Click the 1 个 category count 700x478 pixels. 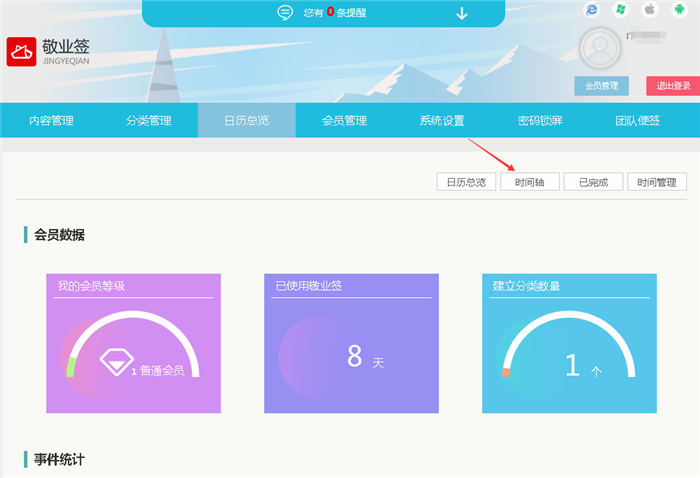[583, 365]
